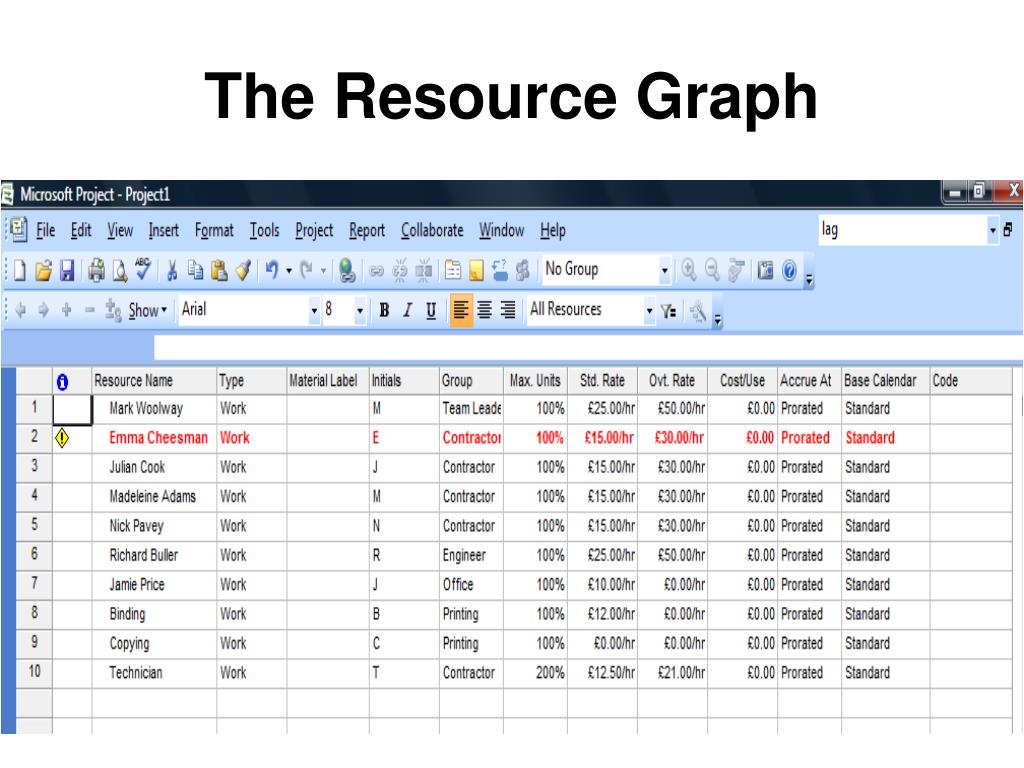
Task: Open the font size 8 dropdown
Action: [359, 310]
